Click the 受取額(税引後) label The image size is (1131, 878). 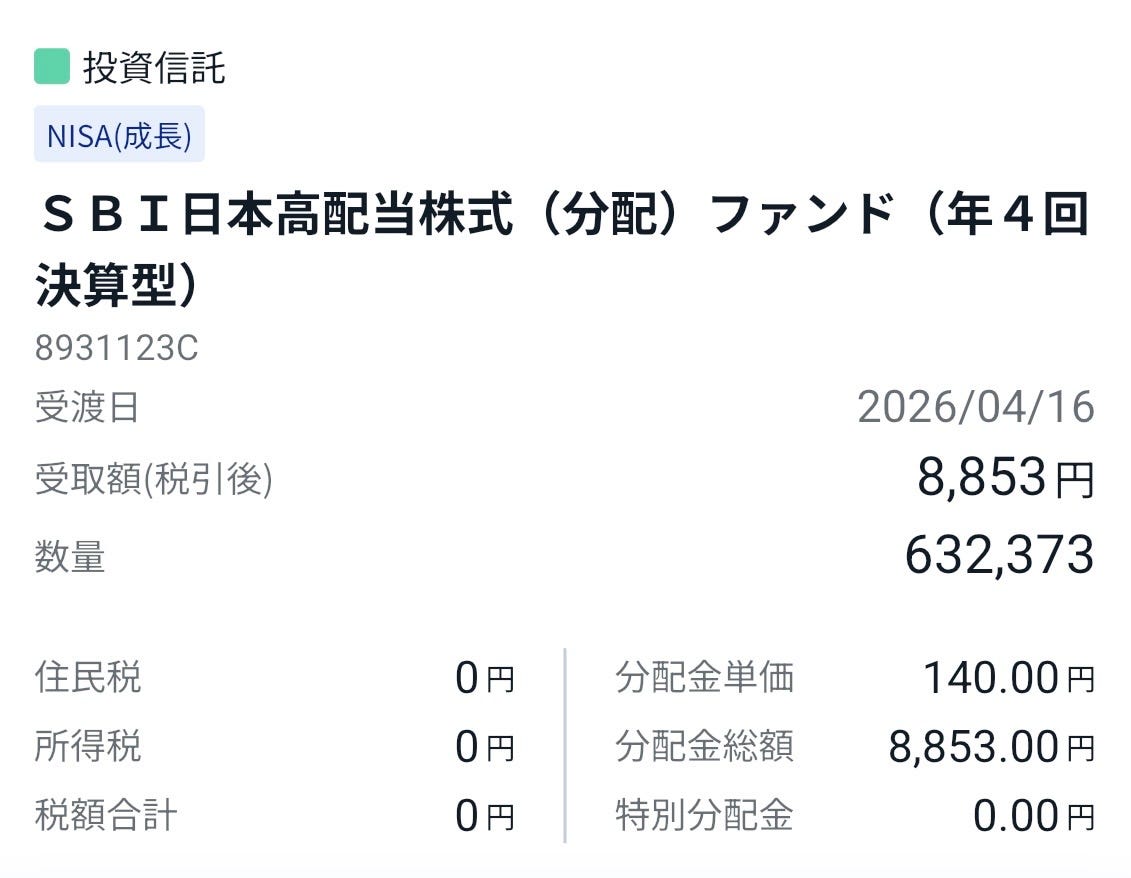coord(154,479)
